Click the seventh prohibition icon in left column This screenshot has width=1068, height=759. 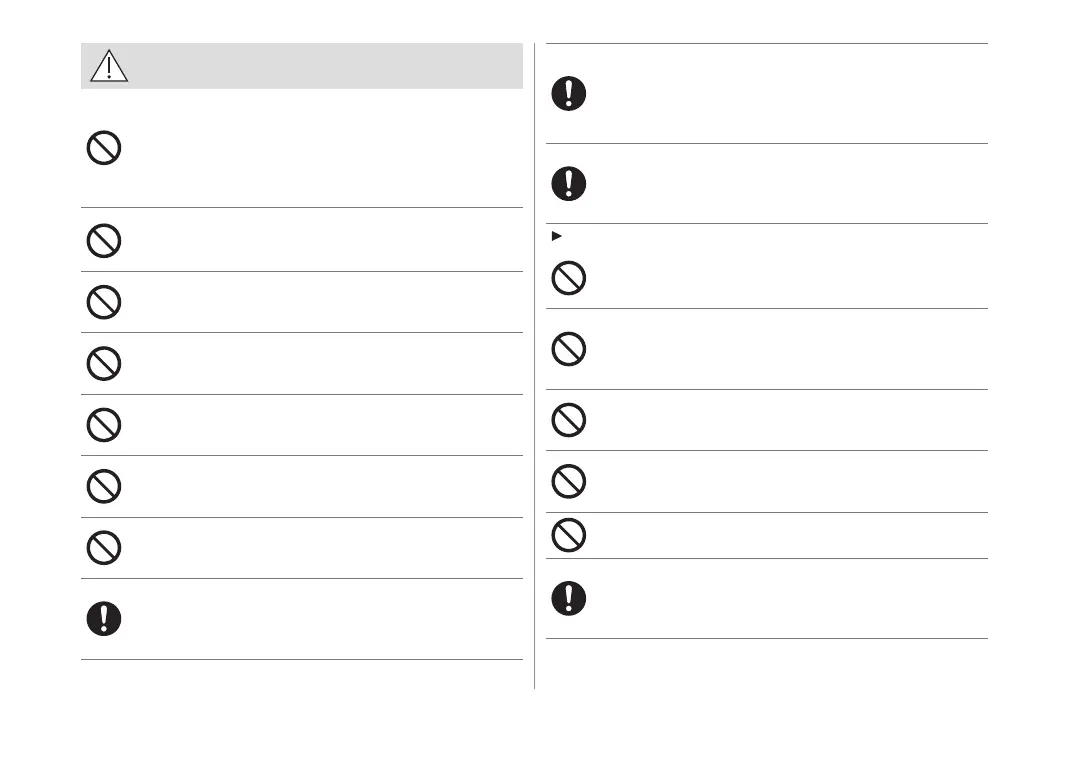(104, 549)
